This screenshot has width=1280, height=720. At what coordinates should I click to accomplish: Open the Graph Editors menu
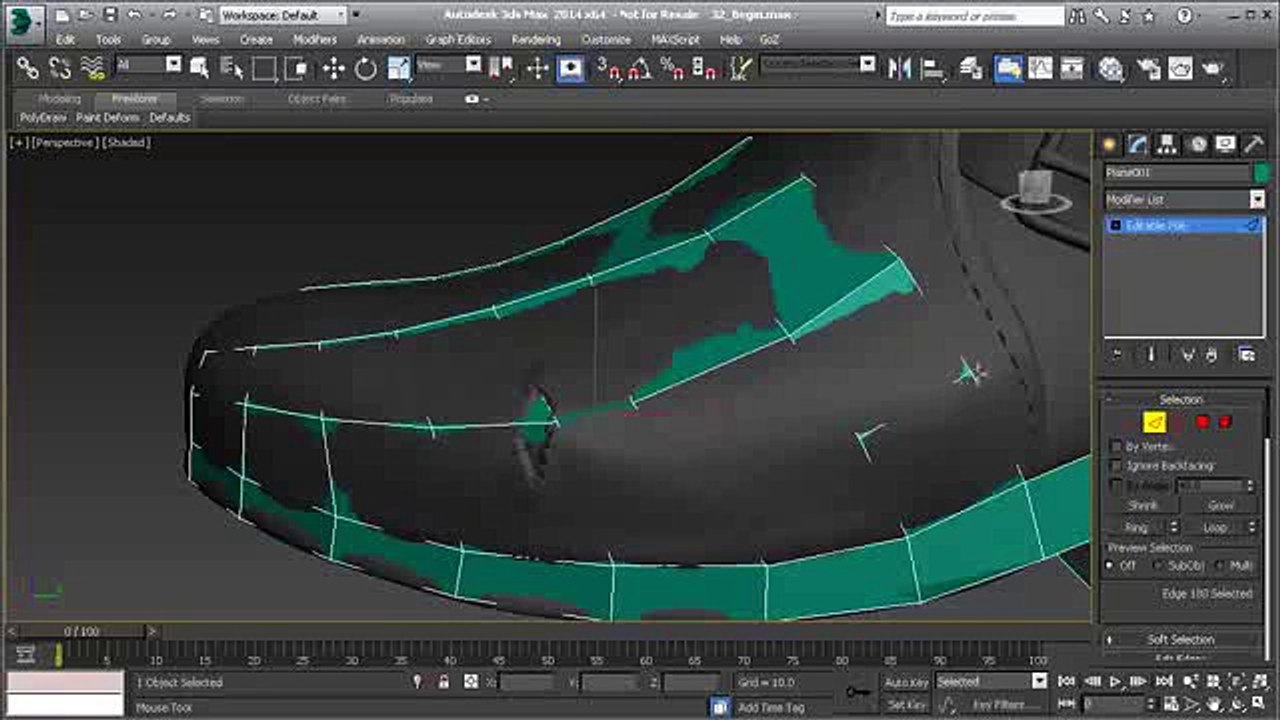[x=458, y=39]
